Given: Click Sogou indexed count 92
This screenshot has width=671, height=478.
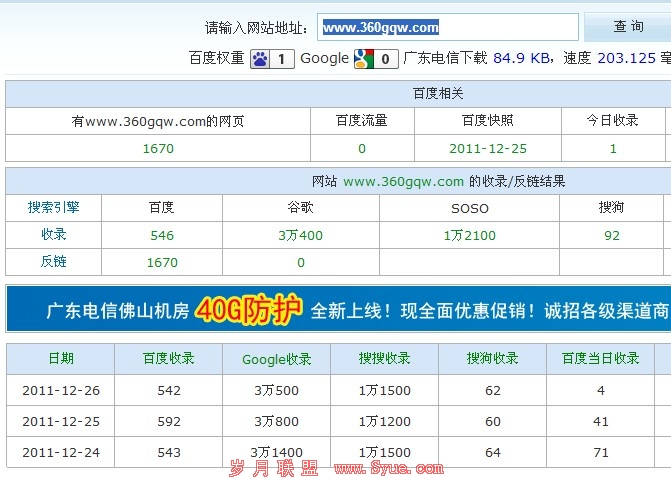Looking at the screenshot, I should coord(612,235).
